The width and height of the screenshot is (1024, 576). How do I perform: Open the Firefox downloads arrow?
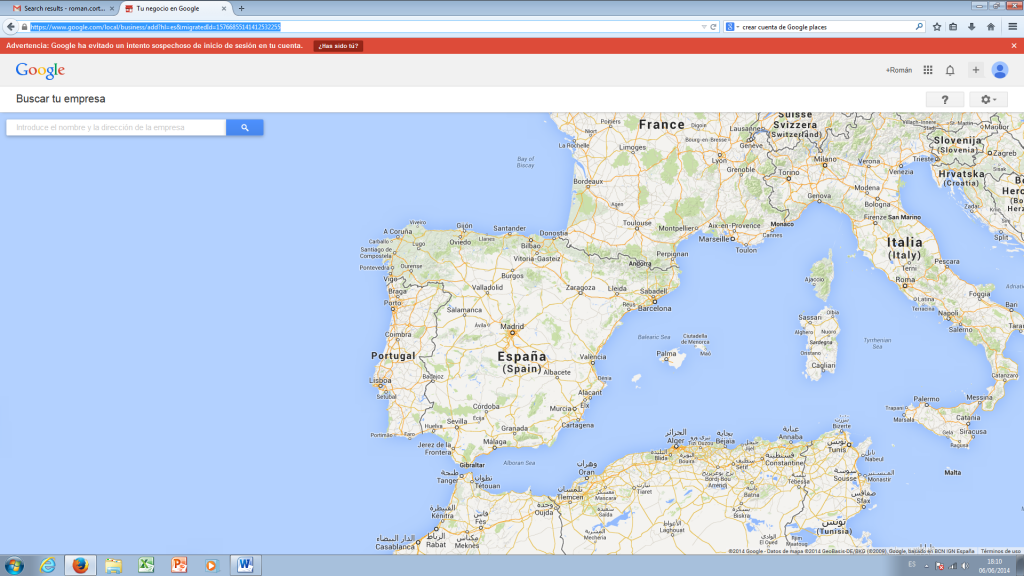coord(971,27)
